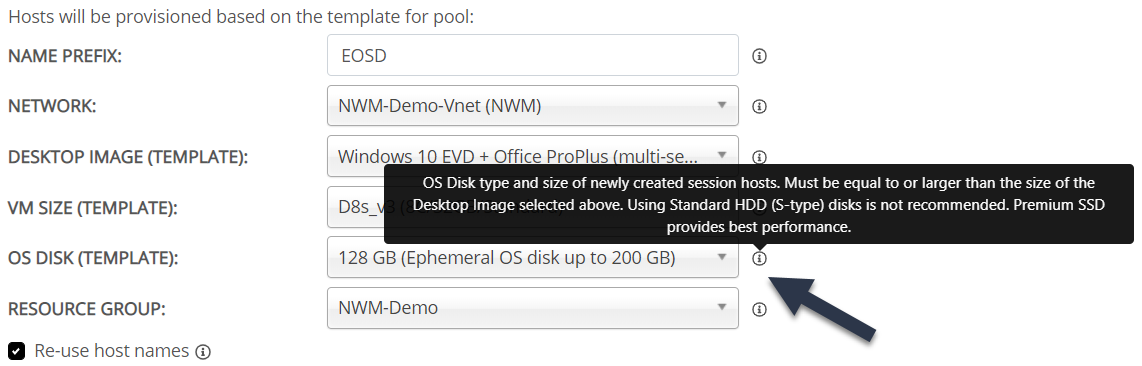Viewport: 1142px width, 366px height.
Task: Click the OS Disk tooltip text box
Action: tap(759, 204)
